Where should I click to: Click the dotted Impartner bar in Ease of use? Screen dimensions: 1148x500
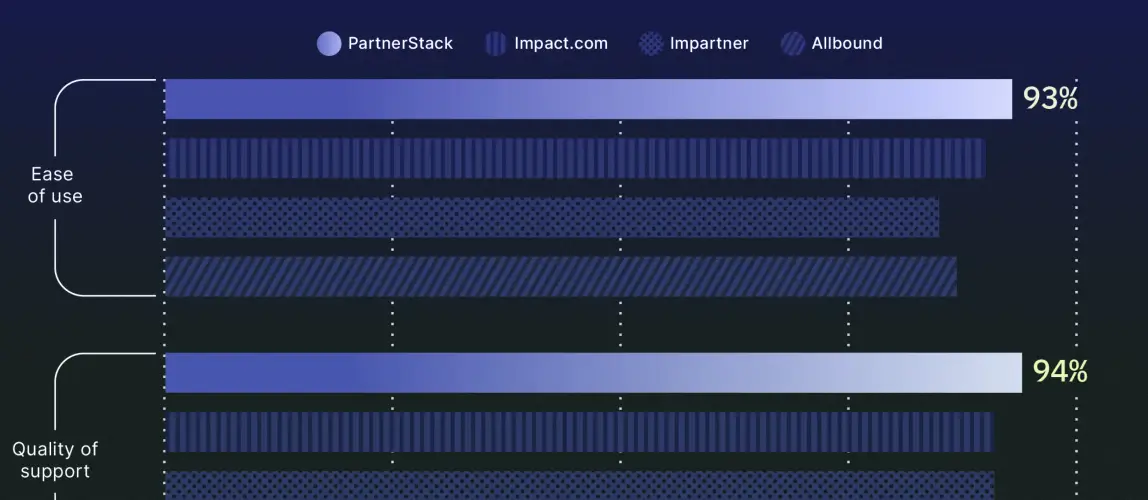pos(551,217)
